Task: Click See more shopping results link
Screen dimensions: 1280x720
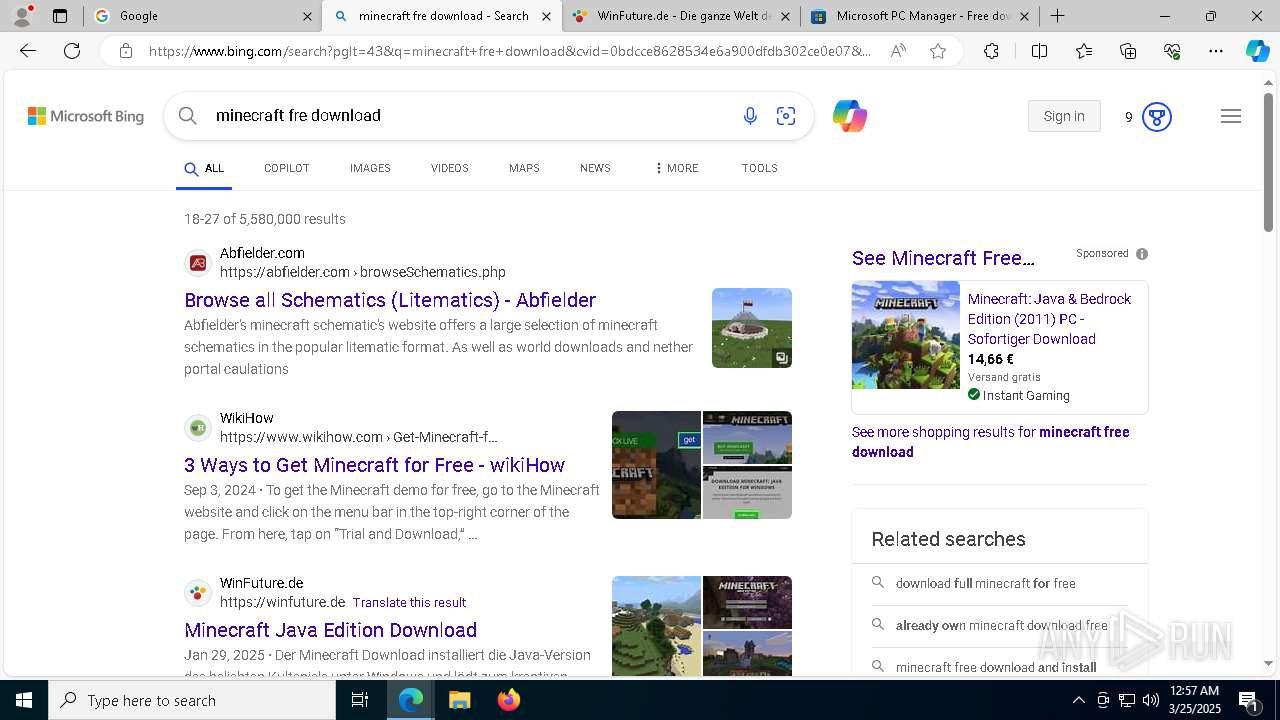Action: pyautogui.click(x=990, y=442)
